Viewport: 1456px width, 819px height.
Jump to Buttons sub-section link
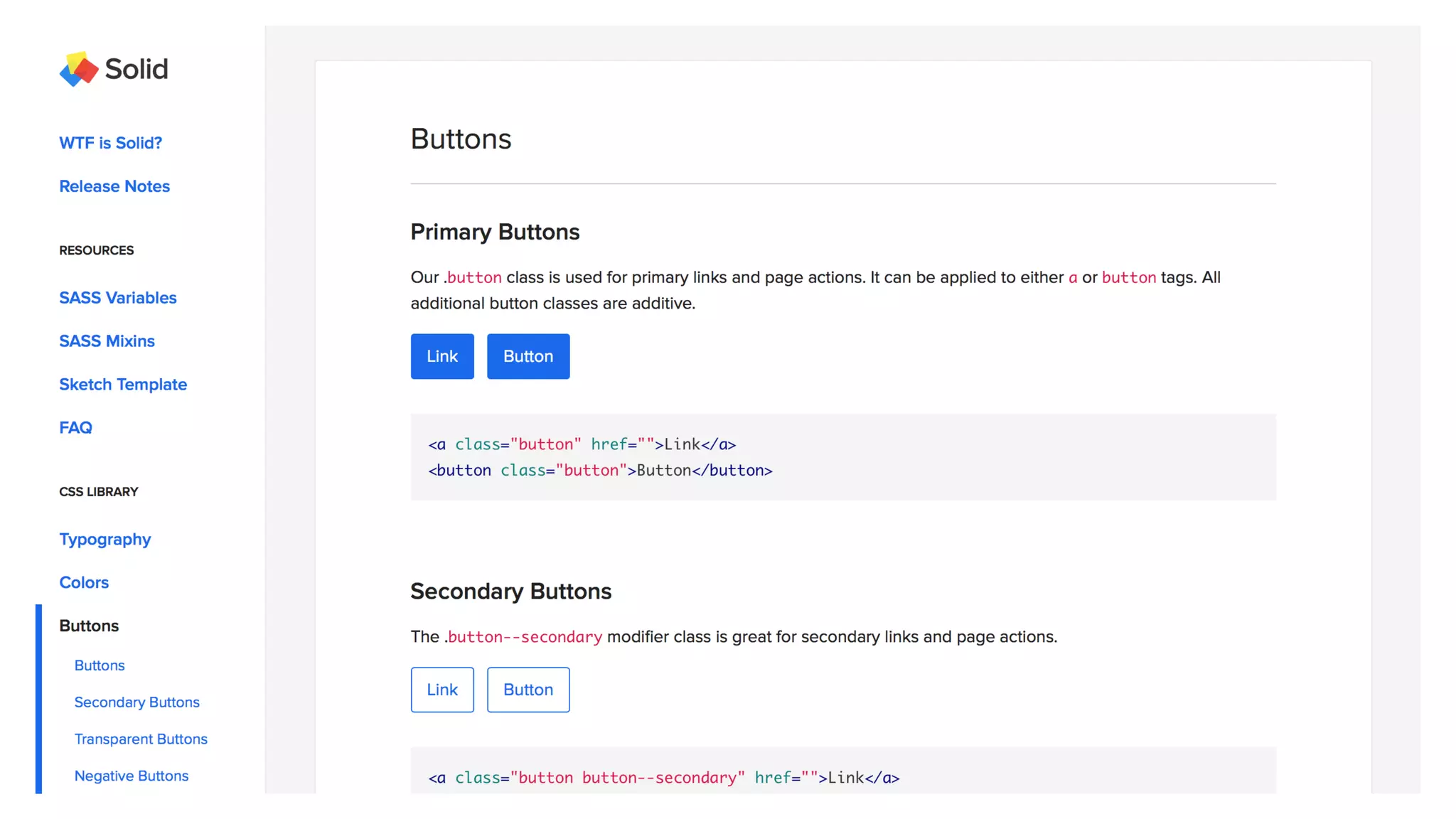click(x=100, y=665)
